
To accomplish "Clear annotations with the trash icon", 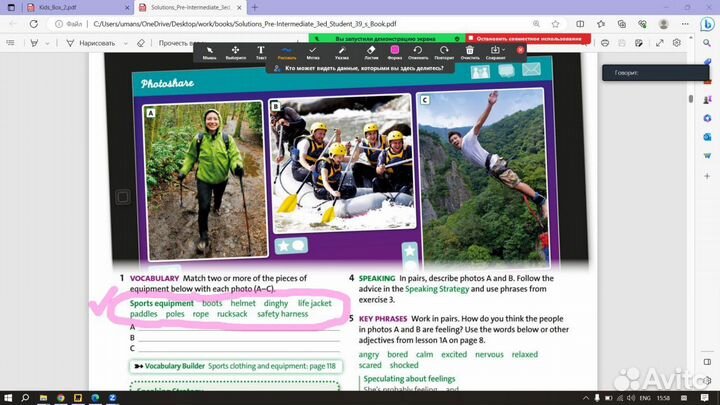I will click(470, 52).
